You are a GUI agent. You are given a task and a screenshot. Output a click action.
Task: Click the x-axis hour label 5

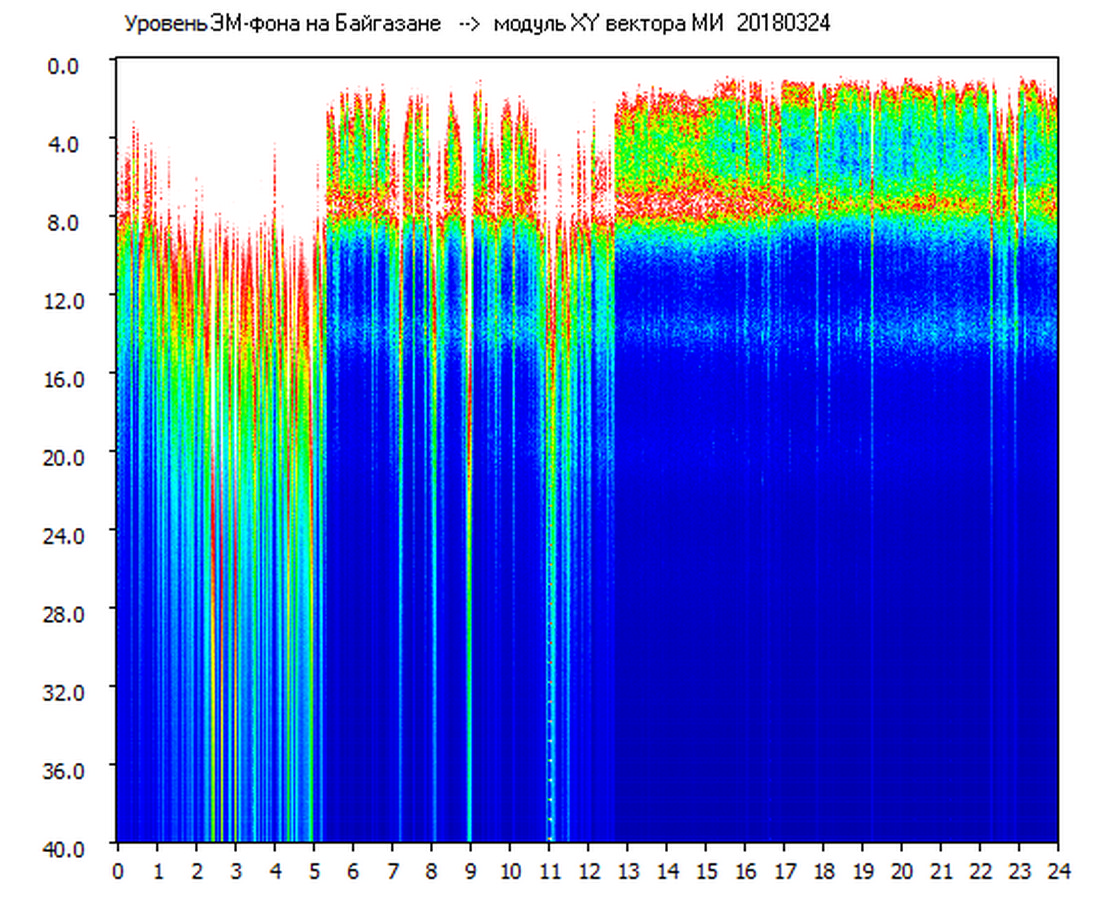coord(314,871)
